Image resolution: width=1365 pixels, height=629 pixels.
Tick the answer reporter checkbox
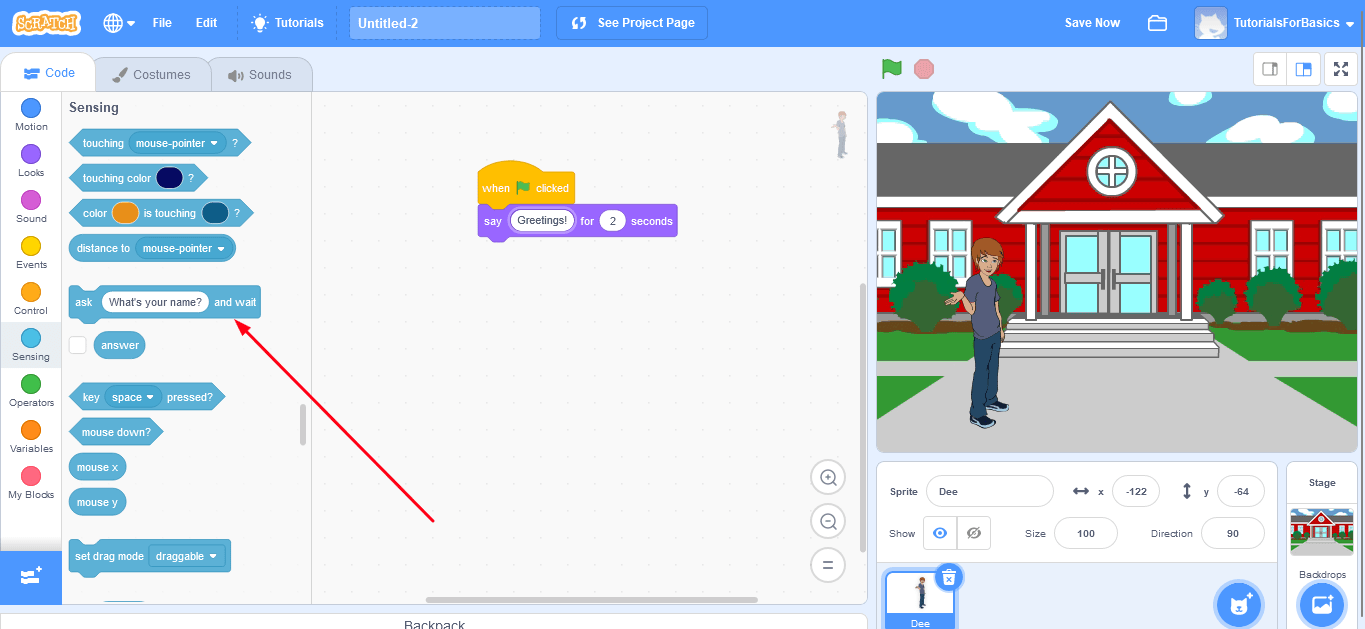pyautogui.click(x=78, y=345)
